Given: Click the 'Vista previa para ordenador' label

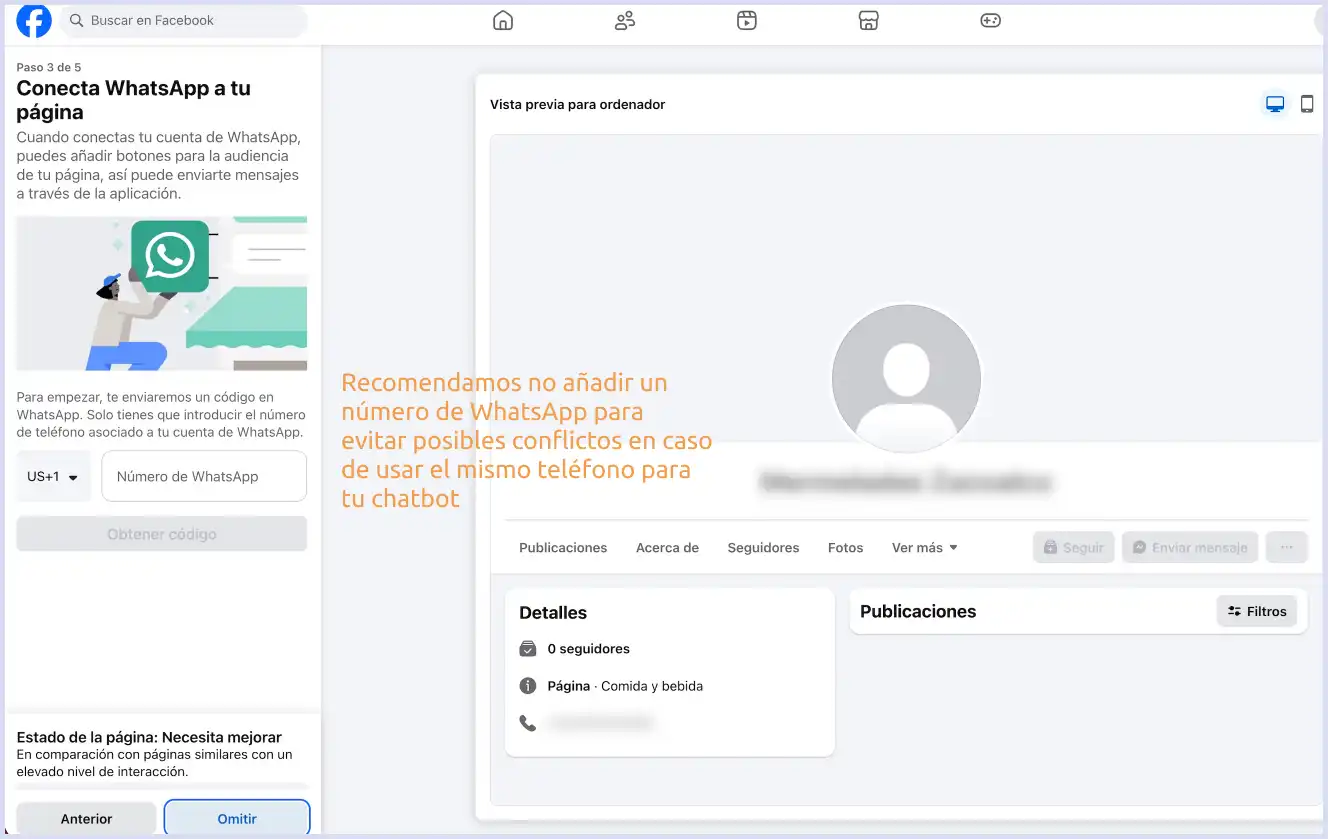Looking at the screenshot, I should click(577, 104).
